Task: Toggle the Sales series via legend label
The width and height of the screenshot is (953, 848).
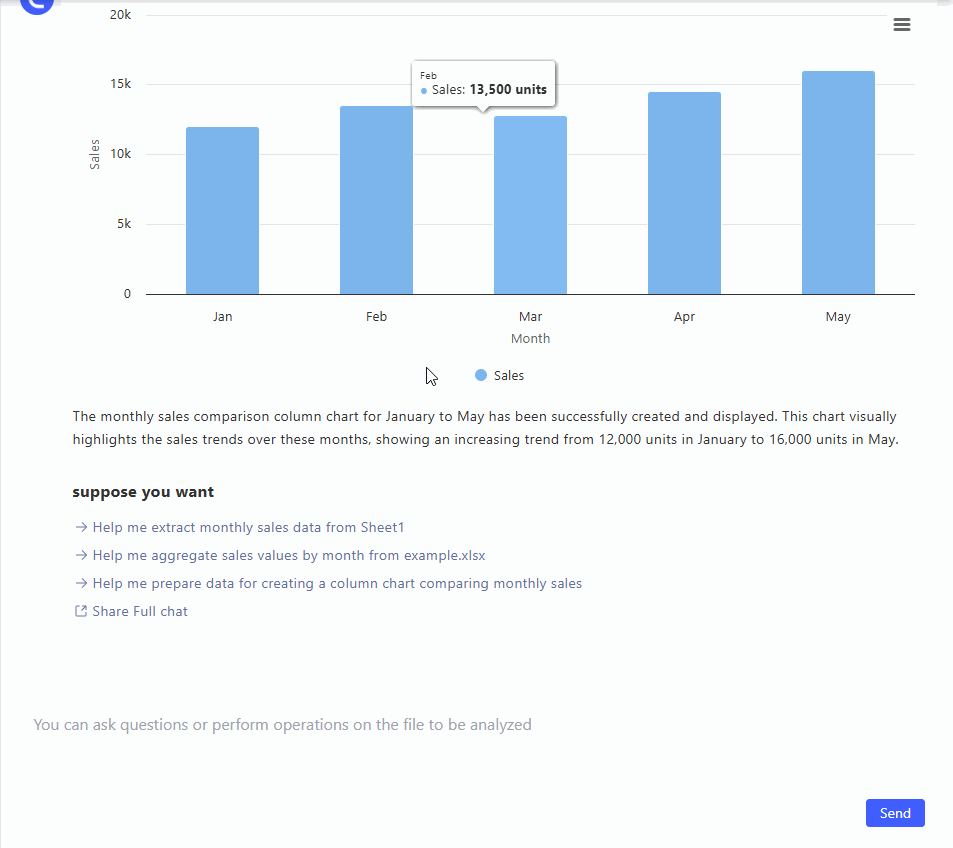Action: (x=508, y=376)
